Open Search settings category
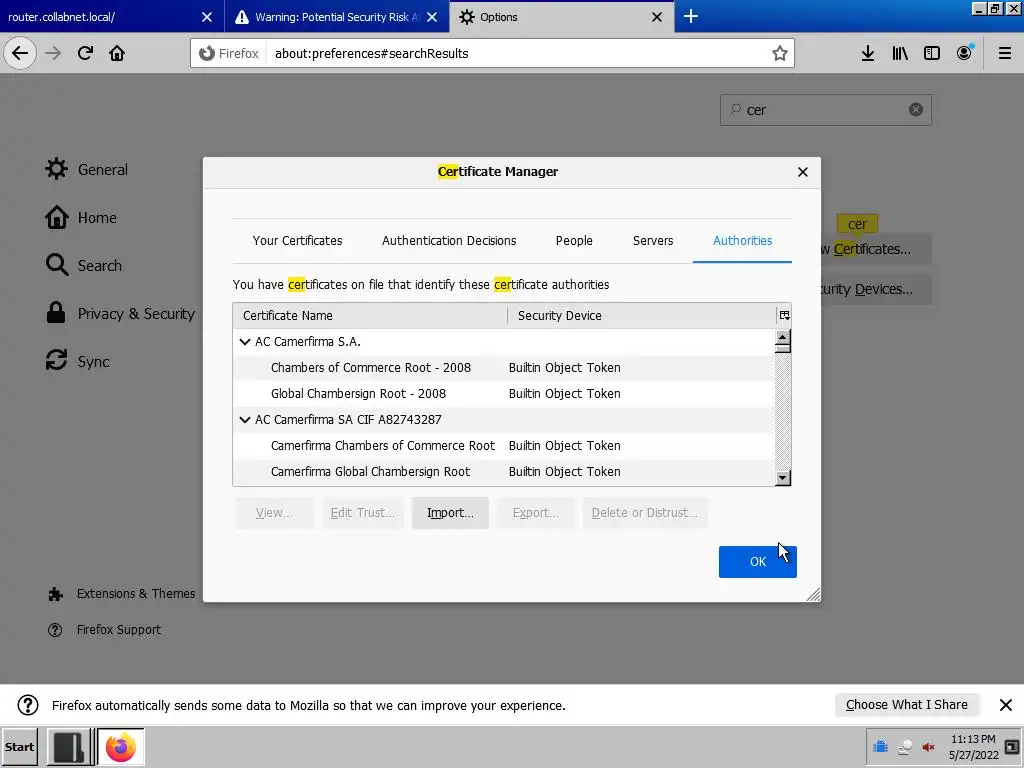The image size is (1024, 768). click(x=84, y=265)
